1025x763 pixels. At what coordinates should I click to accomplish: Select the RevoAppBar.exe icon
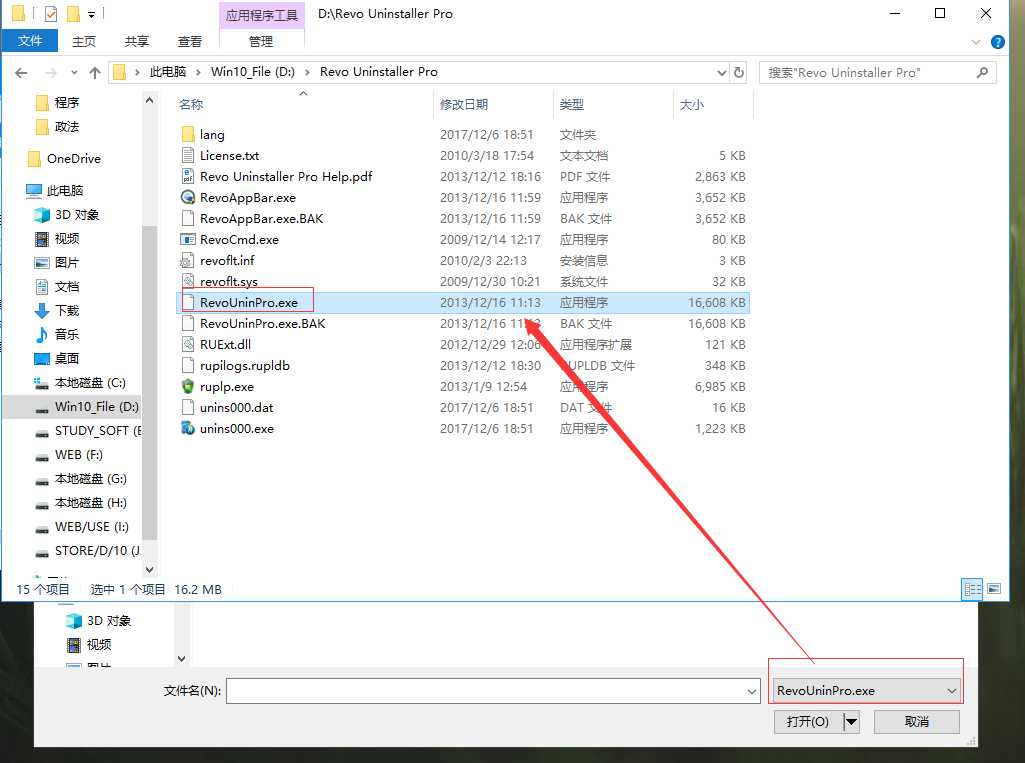[x=188, y=197]
